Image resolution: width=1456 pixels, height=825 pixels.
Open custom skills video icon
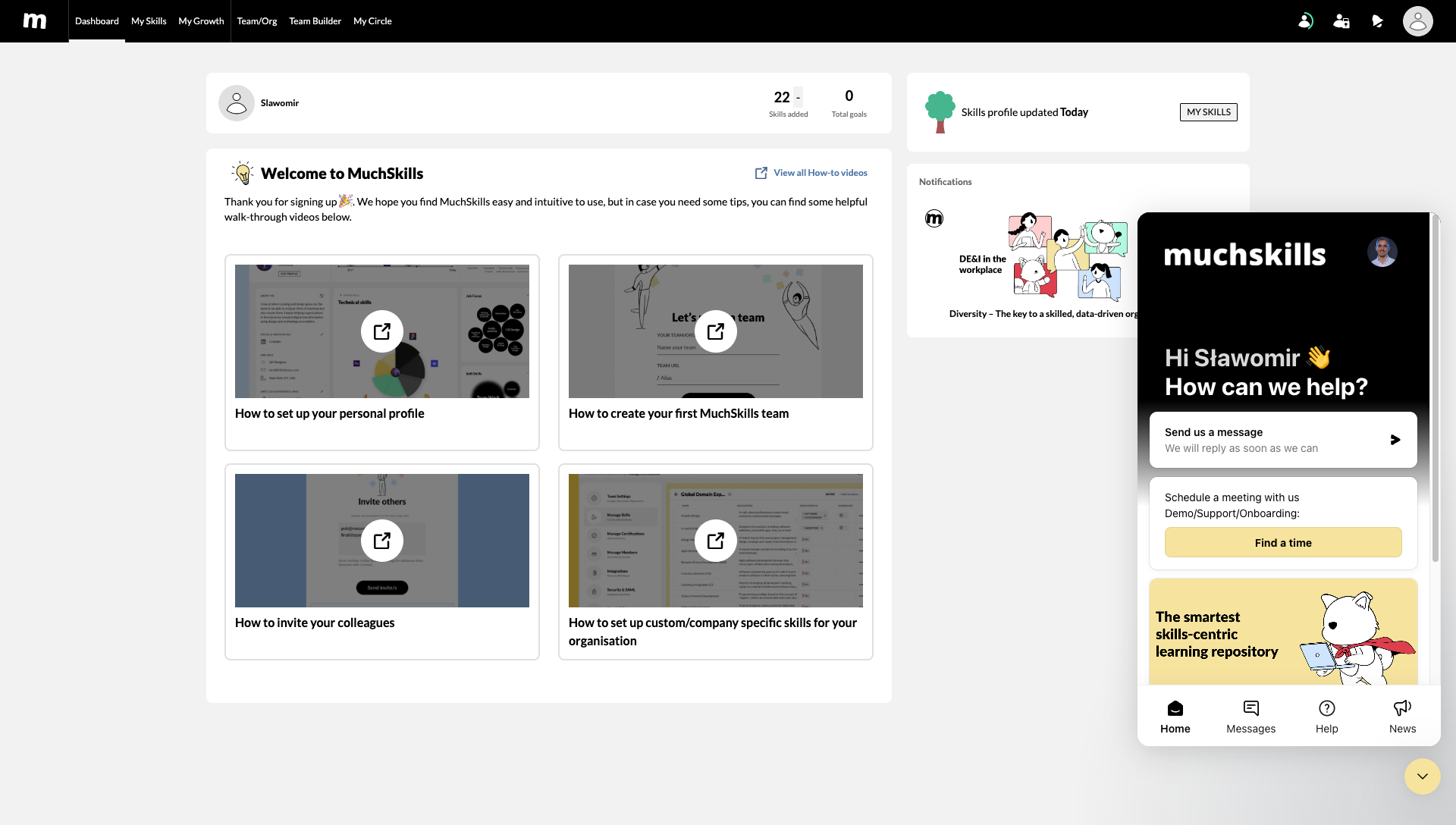(716, 541)
